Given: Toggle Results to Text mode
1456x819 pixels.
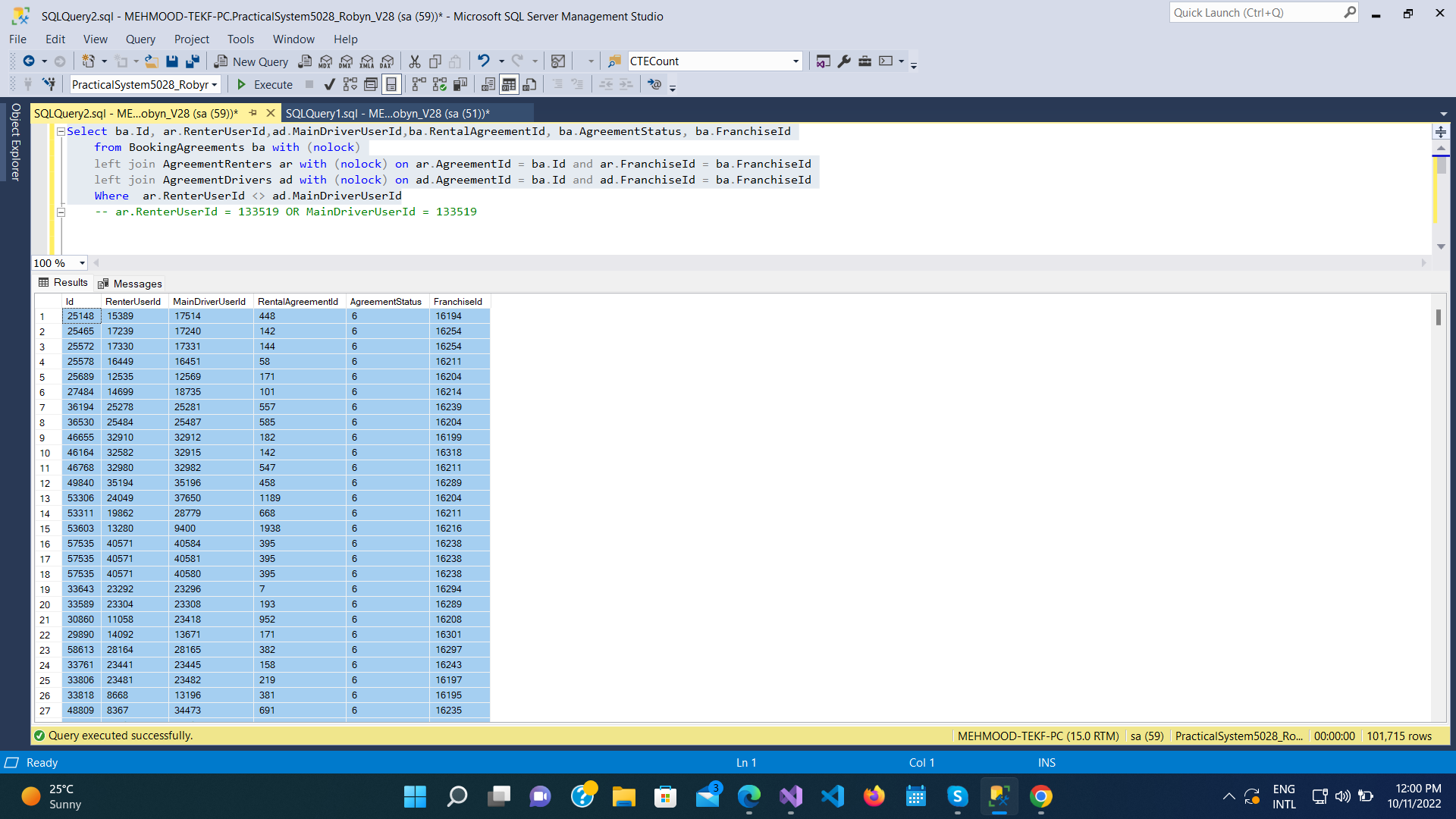Looking at the screenshot, I should (488, 84).
